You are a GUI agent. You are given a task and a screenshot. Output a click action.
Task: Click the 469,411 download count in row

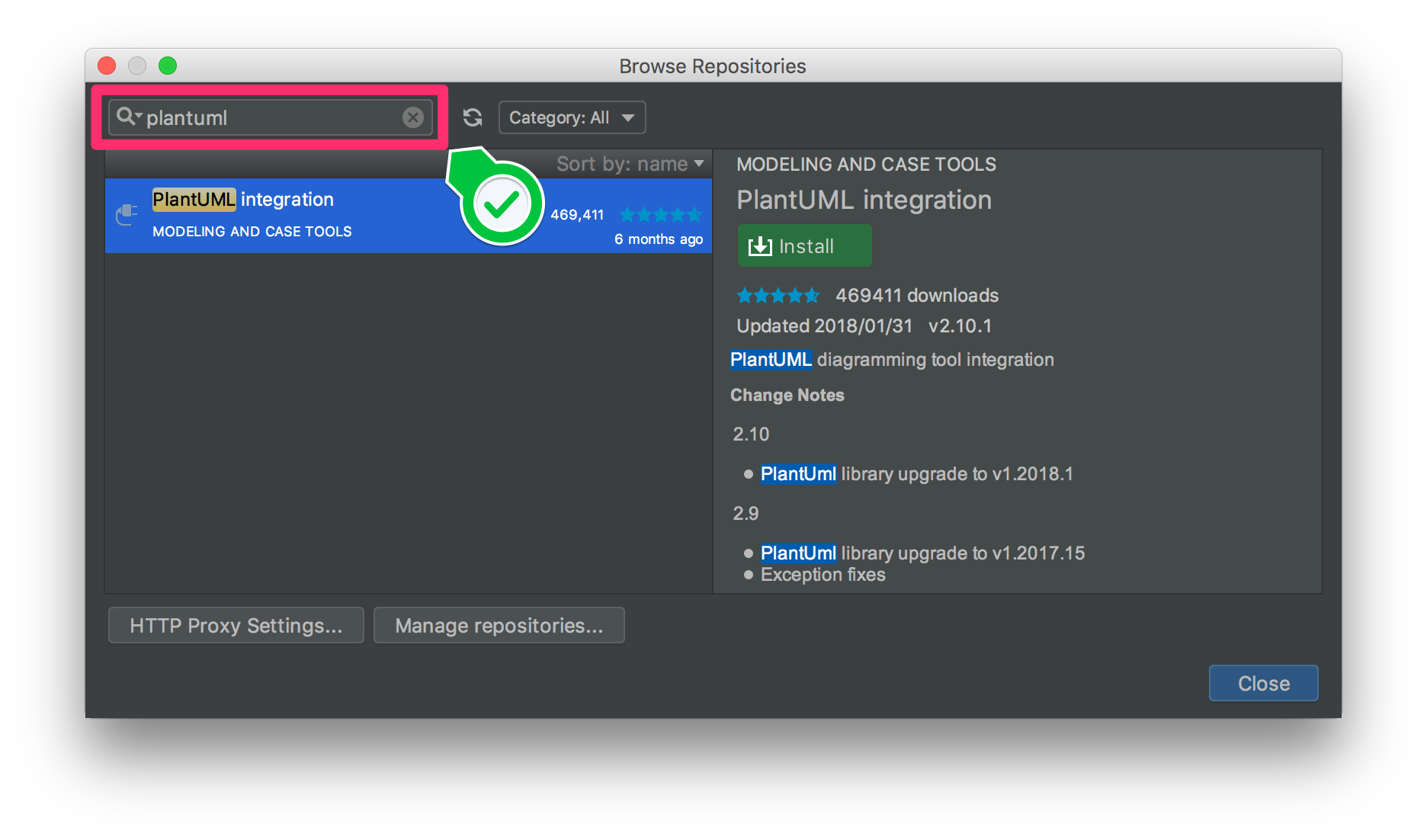click(577, 215)
